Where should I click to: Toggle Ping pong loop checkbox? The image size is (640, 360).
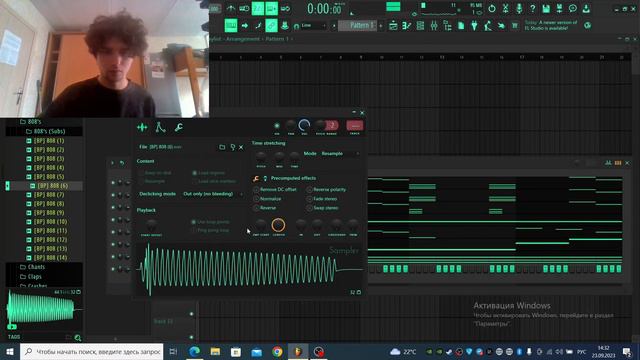click(193, 231)
